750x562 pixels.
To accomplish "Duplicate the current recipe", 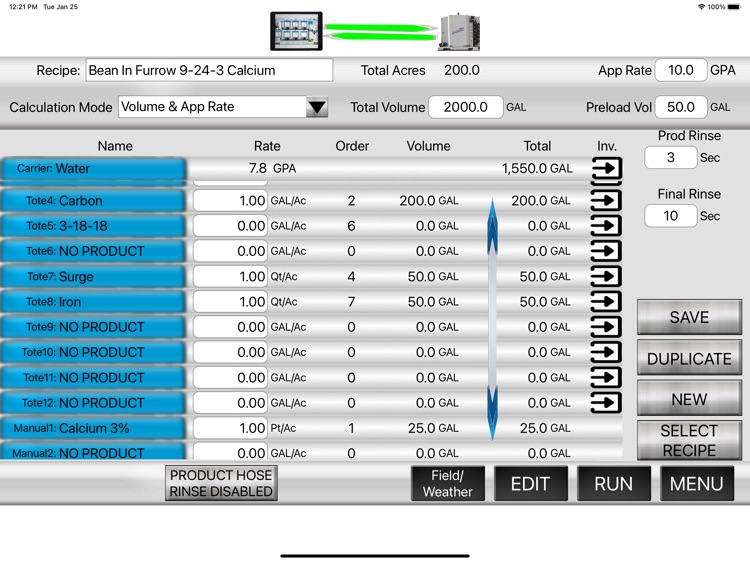I will (689, 358).
